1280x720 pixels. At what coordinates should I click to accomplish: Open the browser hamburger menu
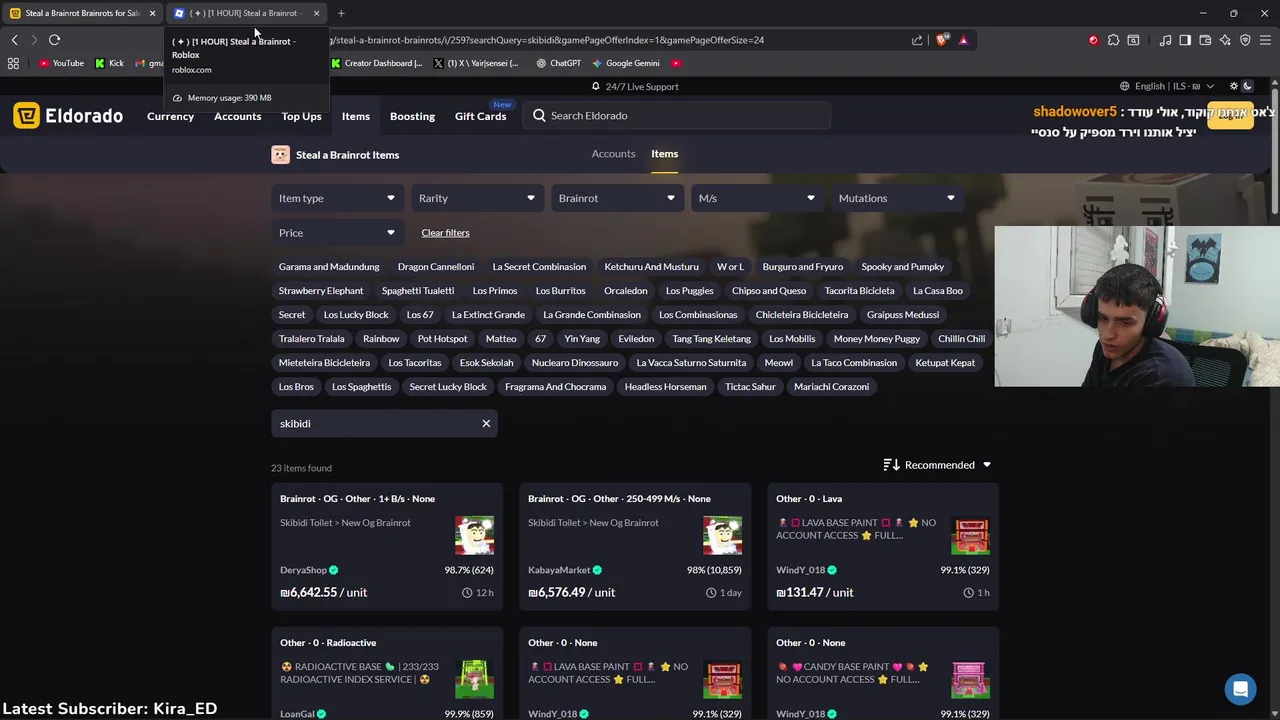click(x=1265, y=40)
